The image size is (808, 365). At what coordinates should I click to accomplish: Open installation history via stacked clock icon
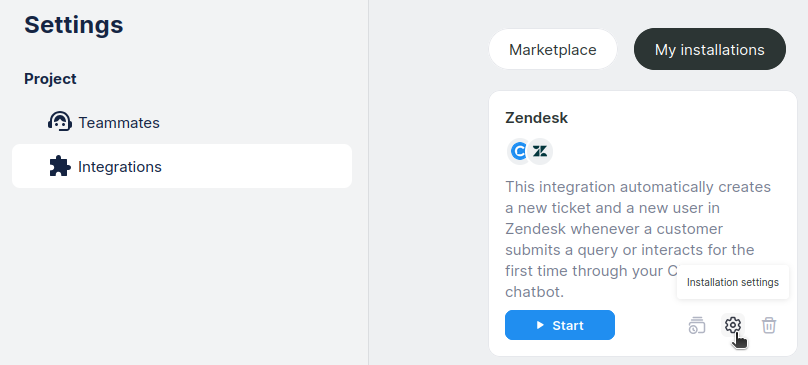[697, 325]
